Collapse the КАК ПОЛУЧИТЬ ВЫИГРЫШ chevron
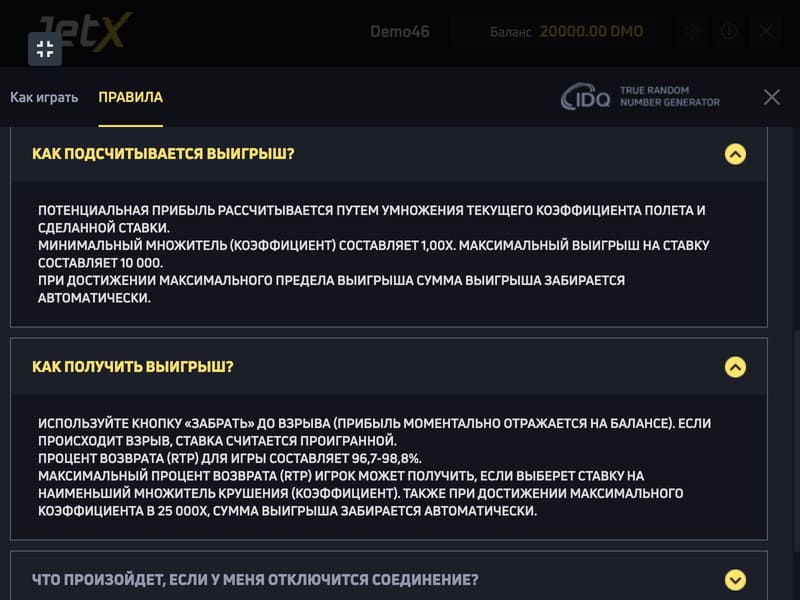The height and width of the screenshot is (600, 800). pyautogui.click(x=735, y=367)
